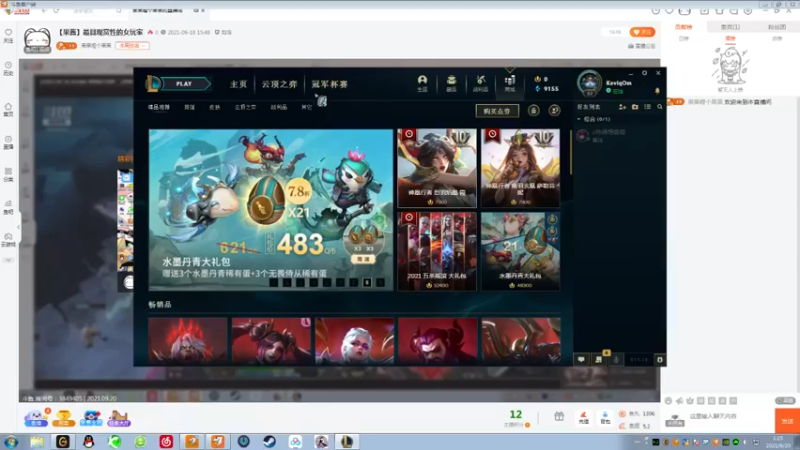Click the PLAY button in the League client
This screenshot has height=450, width=800.
(184, 84)
